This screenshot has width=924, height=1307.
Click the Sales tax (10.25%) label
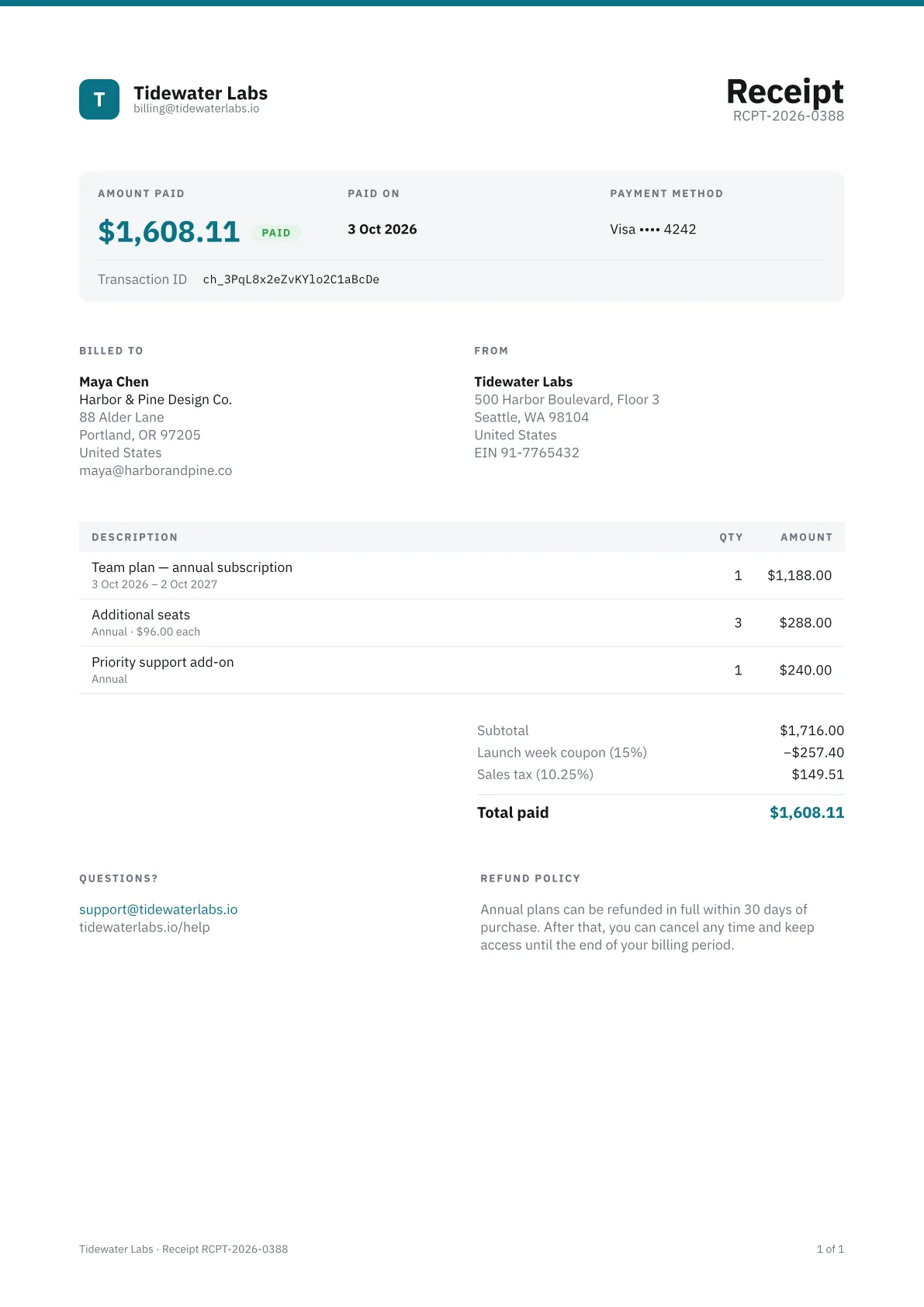coord(535,774)
